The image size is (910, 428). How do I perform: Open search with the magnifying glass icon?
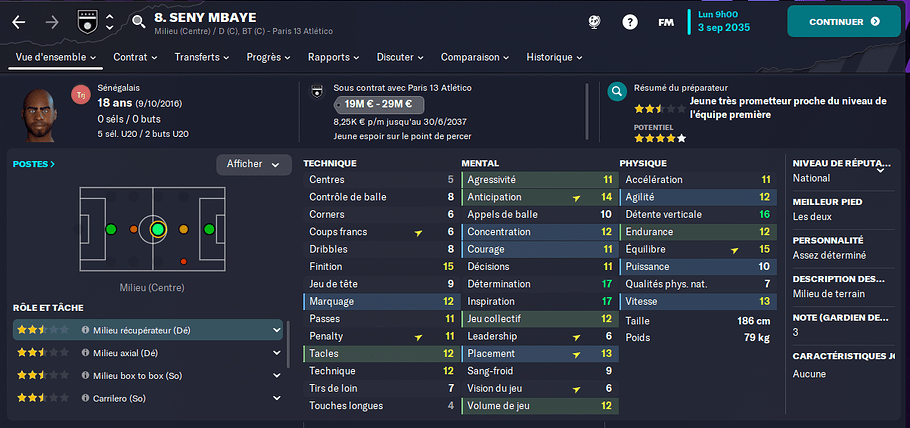pyautogui.click(x=139, y=22)
